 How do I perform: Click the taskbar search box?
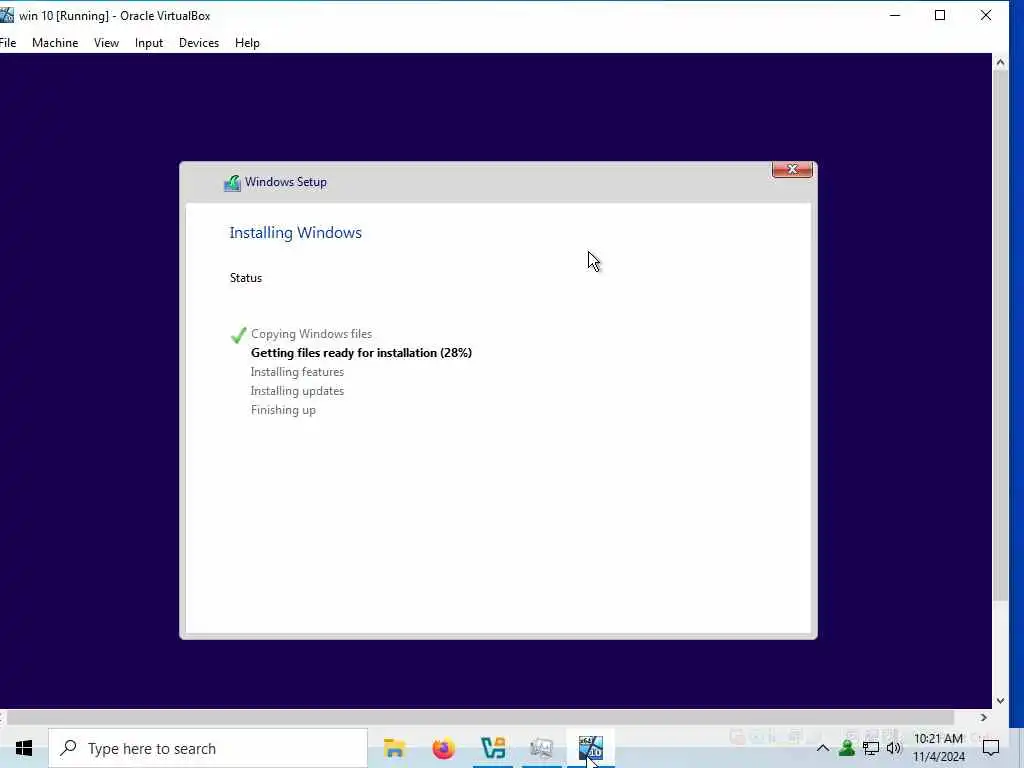208,748
